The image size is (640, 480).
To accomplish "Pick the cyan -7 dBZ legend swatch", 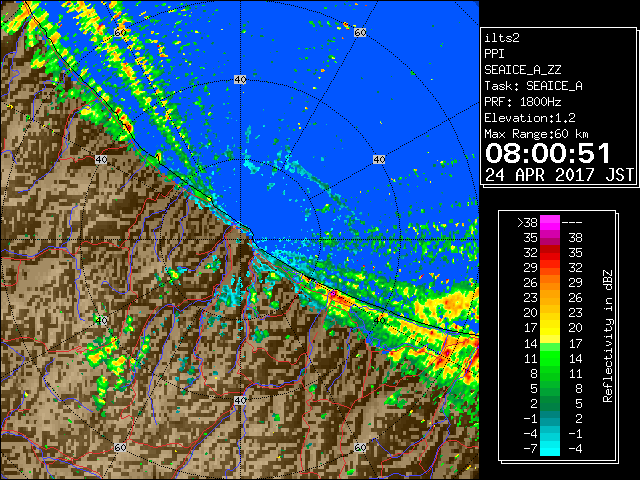I will [x=550, y=448].
